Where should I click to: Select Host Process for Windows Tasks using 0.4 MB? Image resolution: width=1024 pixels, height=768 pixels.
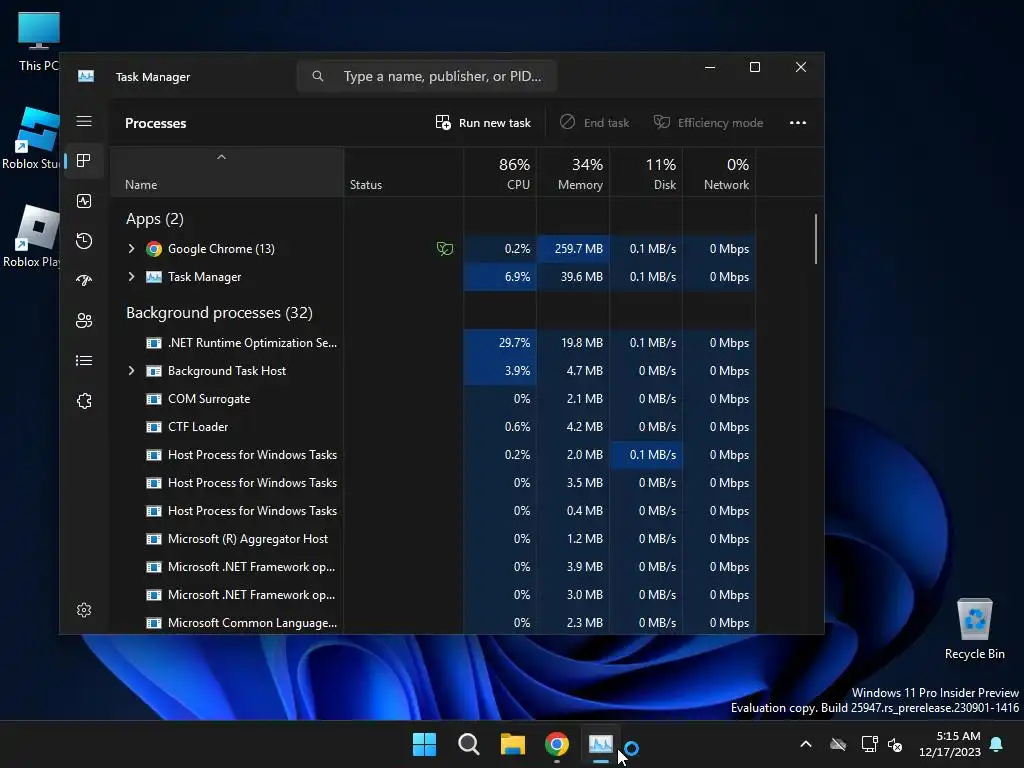click(x=434, y=511)
